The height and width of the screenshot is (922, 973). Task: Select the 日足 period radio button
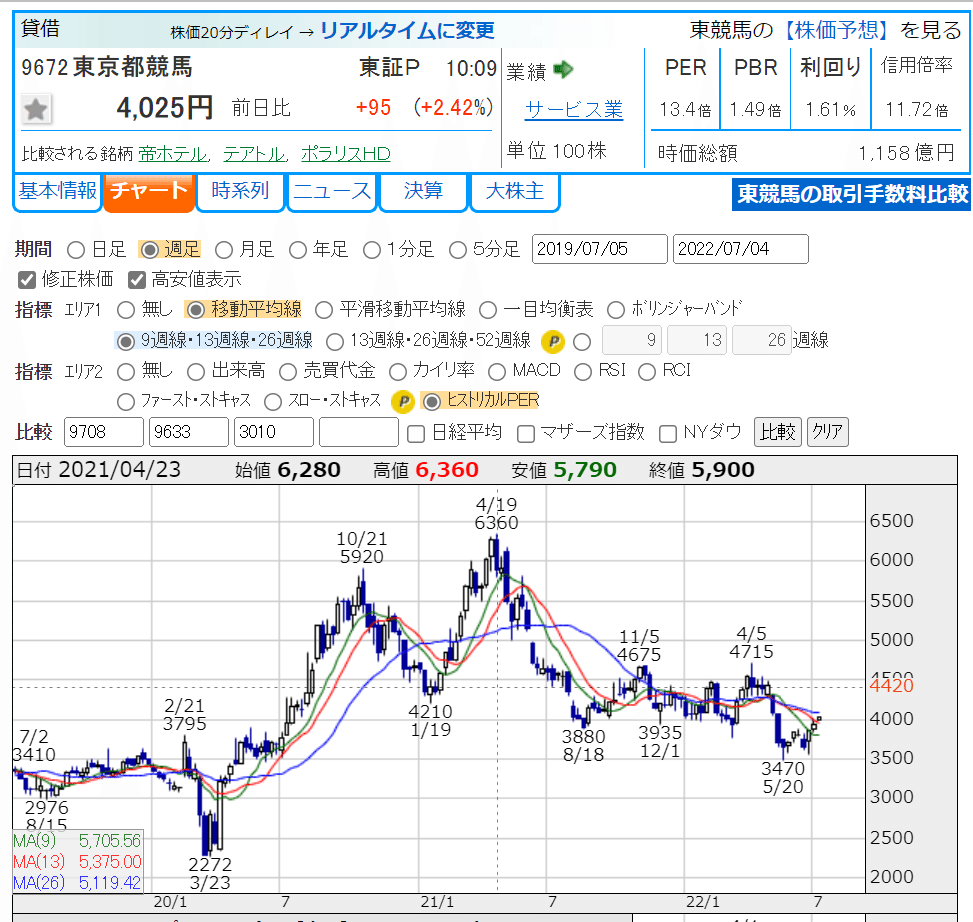click(76, 250)
